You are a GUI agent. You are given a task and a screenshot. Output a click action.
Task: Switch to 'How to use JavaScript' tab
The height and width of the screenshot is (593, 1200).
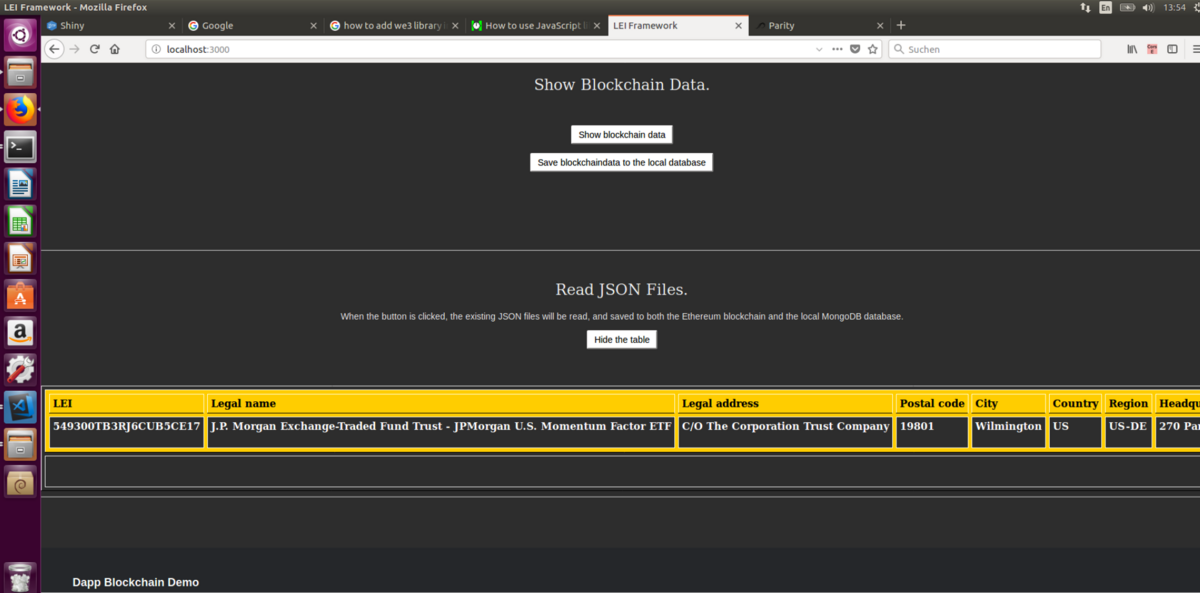534,26
